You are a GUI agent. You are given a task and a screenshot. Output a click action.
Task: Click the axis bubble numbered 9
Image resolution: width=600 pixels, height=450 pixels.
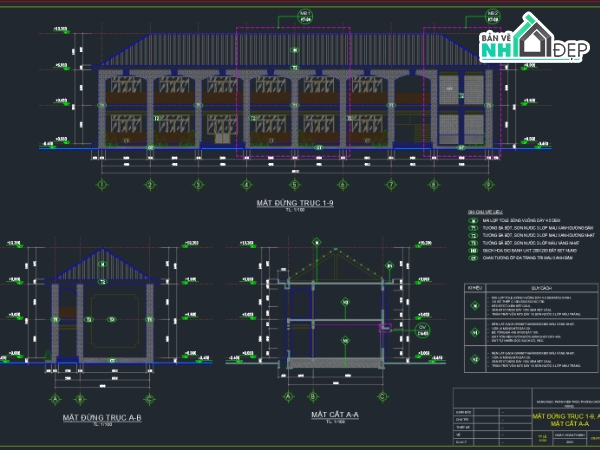(x=488, y=185)
